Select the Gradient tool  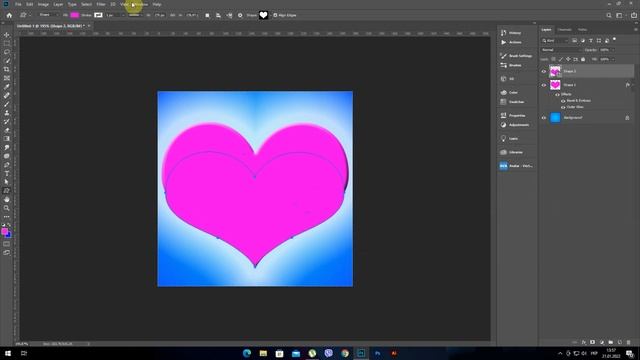(x=7, y=139)
